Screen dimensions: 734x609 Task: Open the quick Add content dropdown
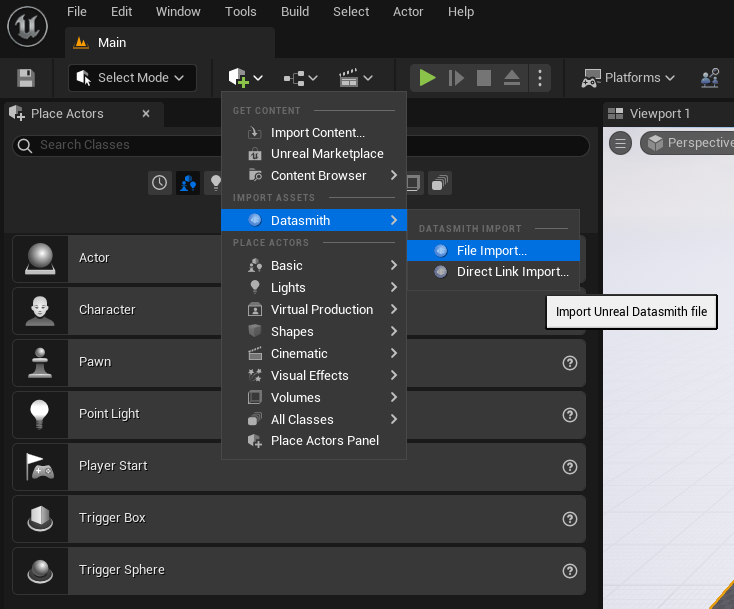245,78
